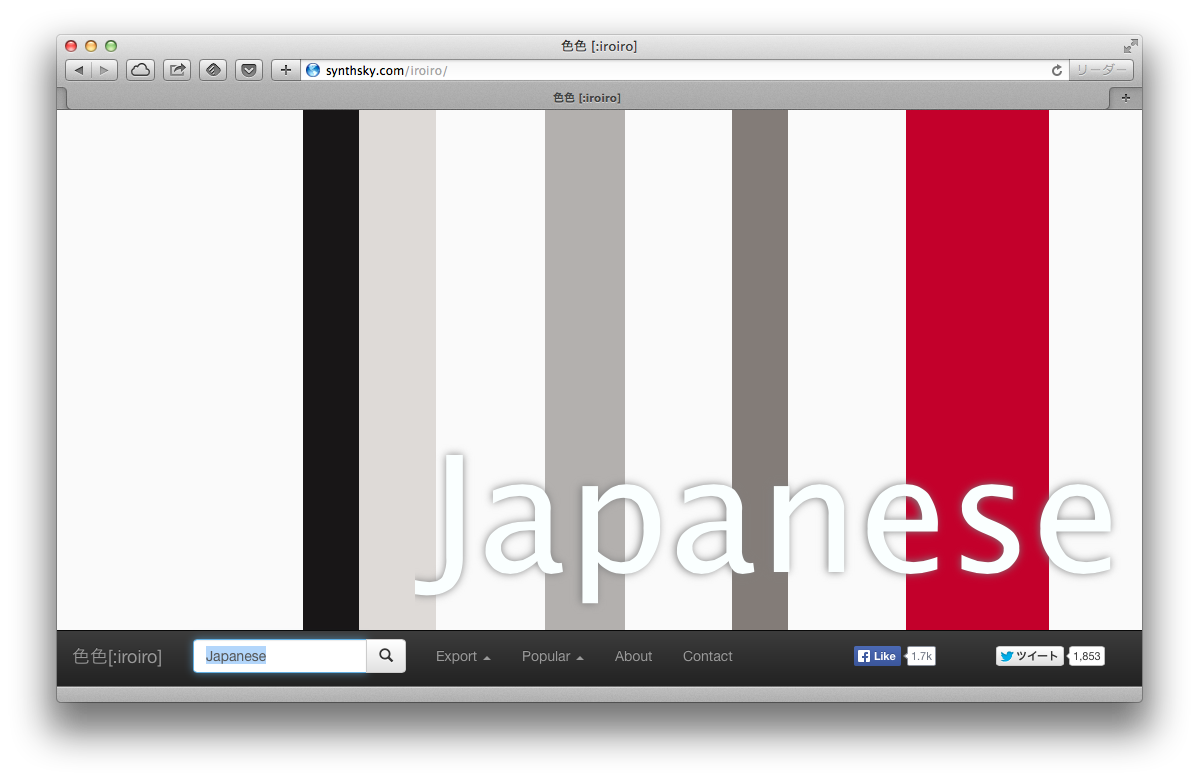
Task: Focus the Japanese search input field
Action: 280,656
